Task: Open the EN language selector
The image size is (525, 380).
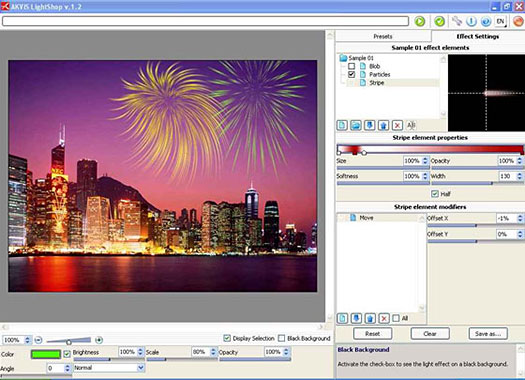Action: pos(501,21)
